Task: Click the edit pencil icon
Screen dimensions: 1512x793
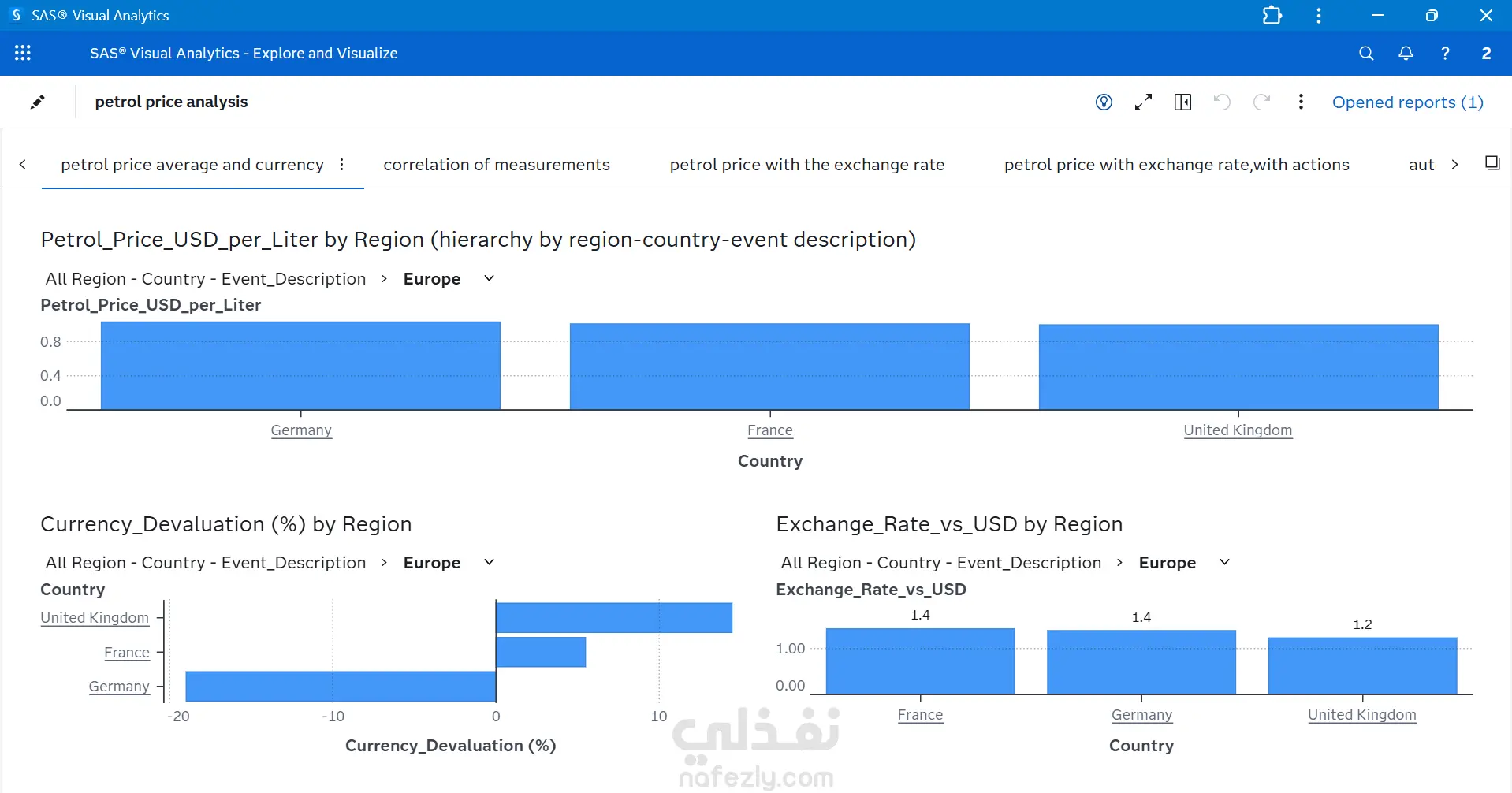Action: click(x=37, y=102)
